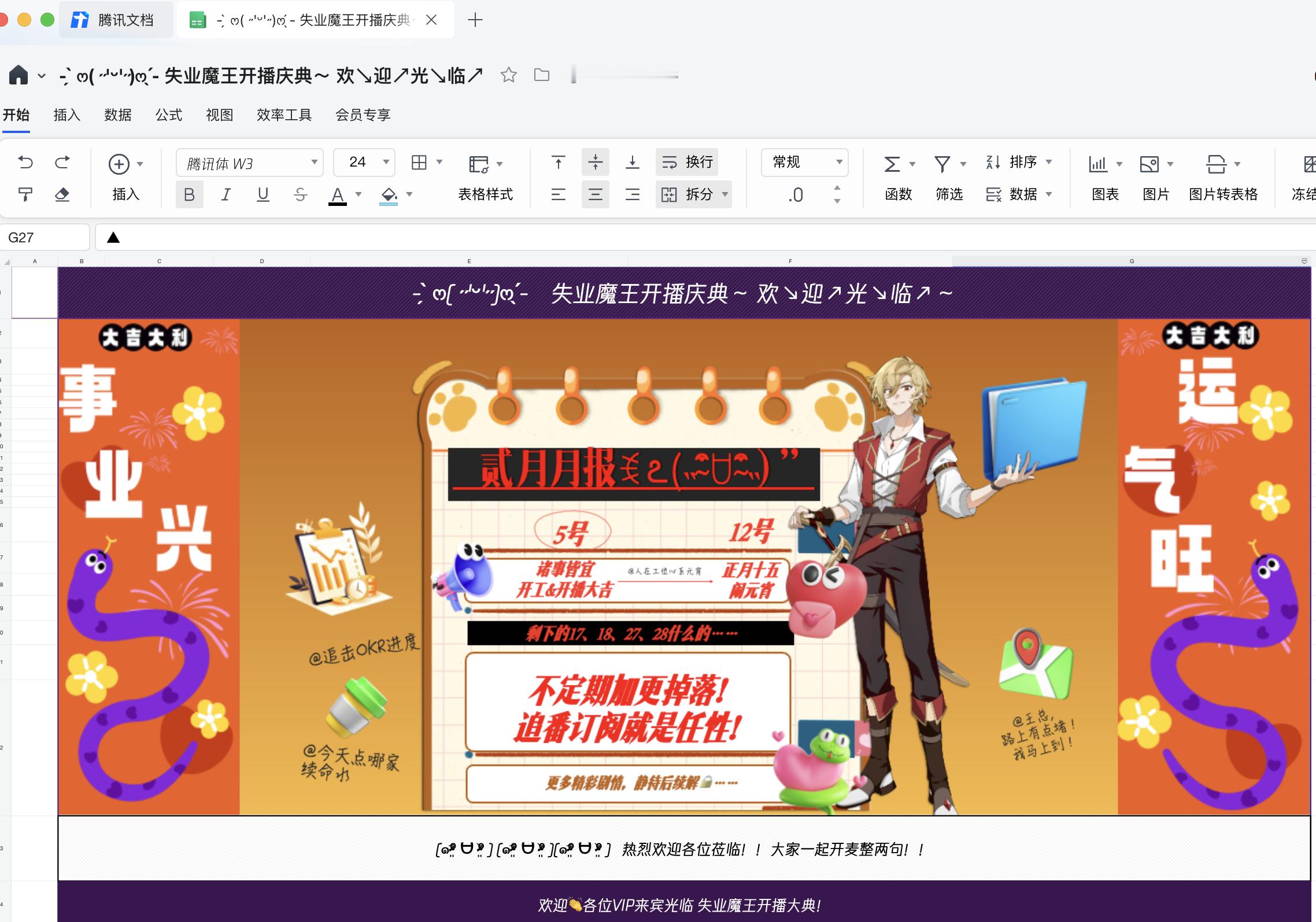
Task: Align text to bottom of cell
Action: pos(633,163)
